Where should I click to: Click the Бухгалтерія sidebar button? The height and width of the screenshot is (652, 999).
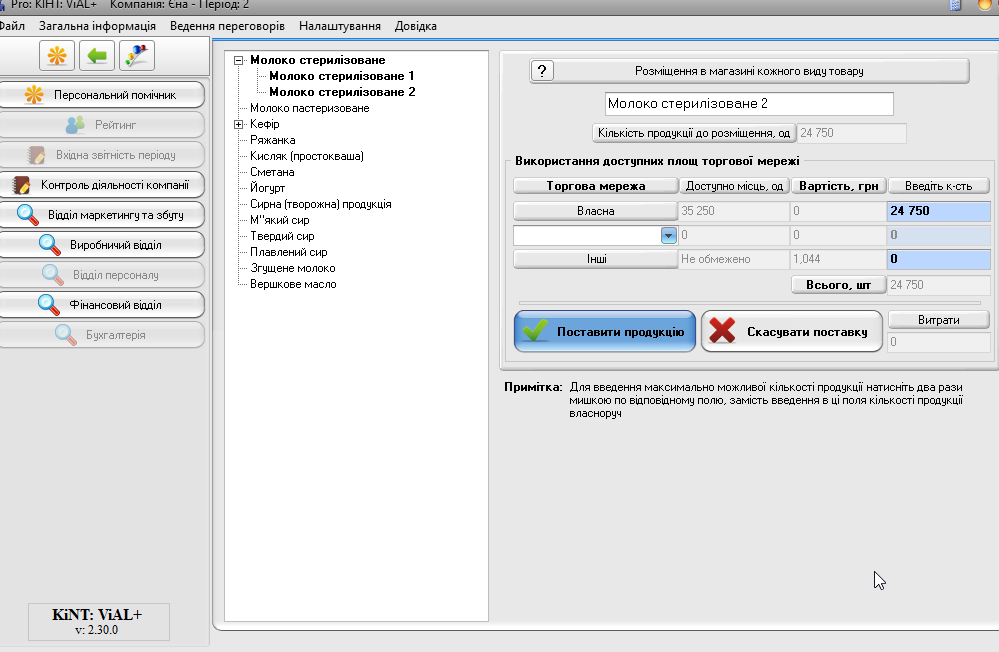102,335
